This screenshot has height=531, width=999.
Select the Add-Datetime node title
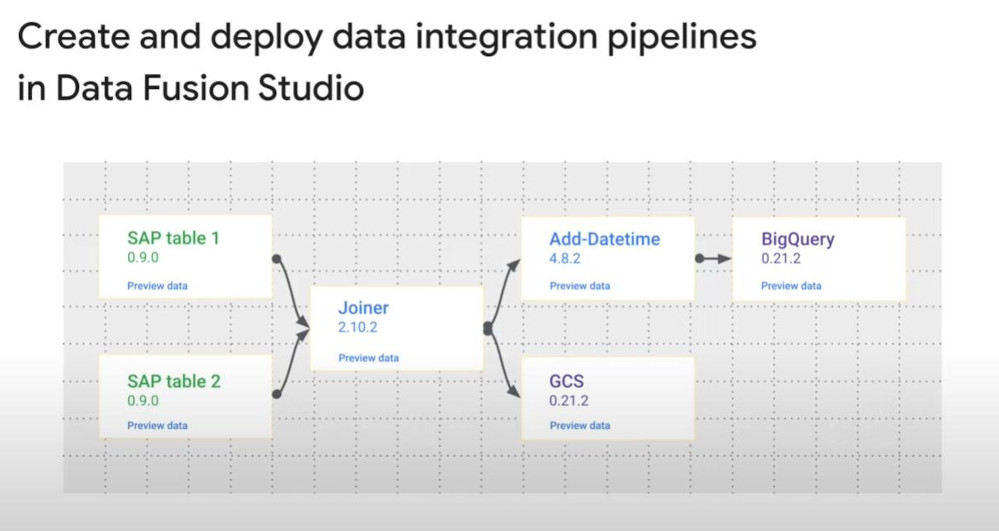point(605,239)
